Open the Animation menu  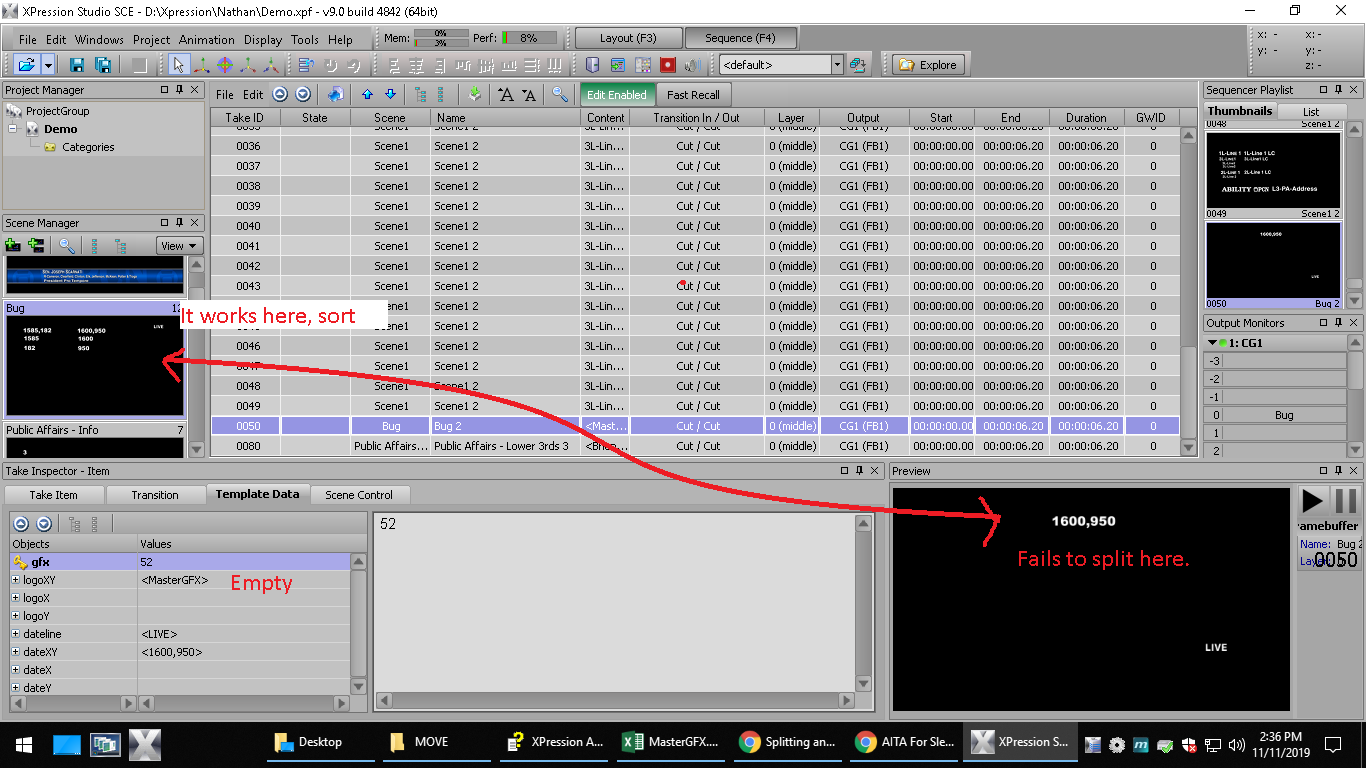click(207, 40)
